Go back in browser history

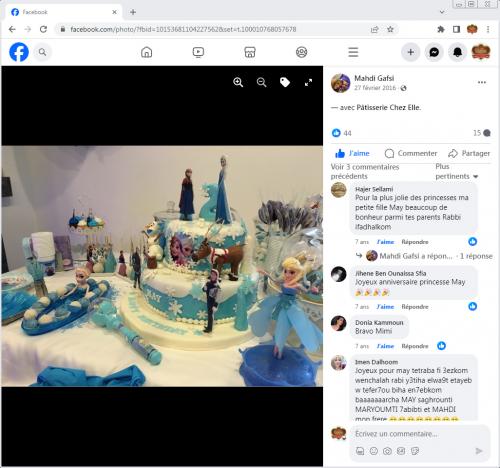[12, 29]
